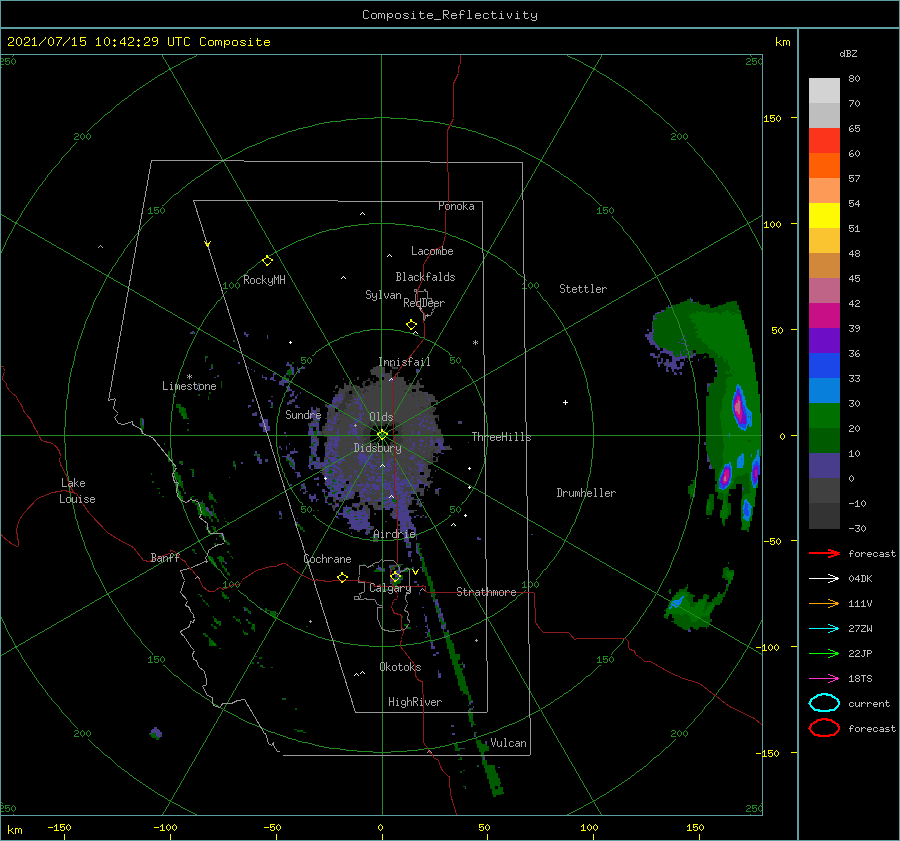Select the yellow 51-54 dBZ swatch
This screenshot has width=900, height=841.
[824, 216]
